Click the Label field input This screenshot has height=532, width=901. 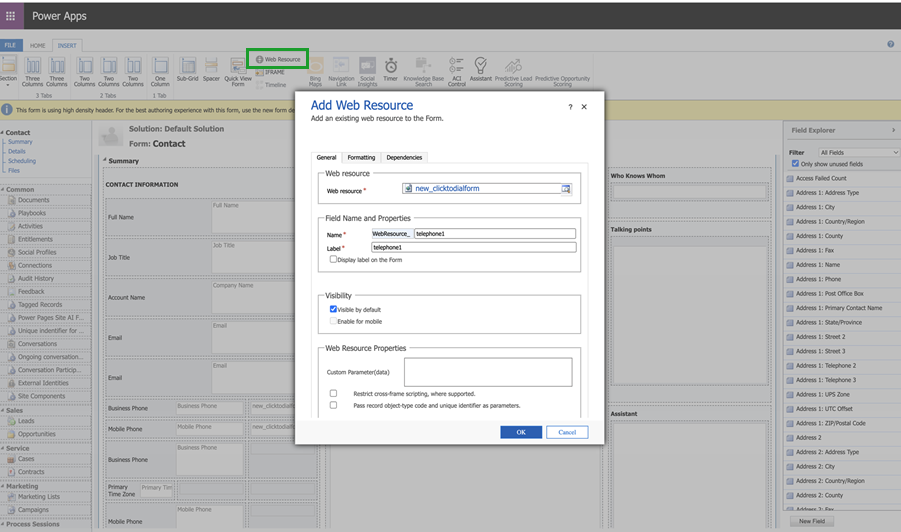point(474,247)
